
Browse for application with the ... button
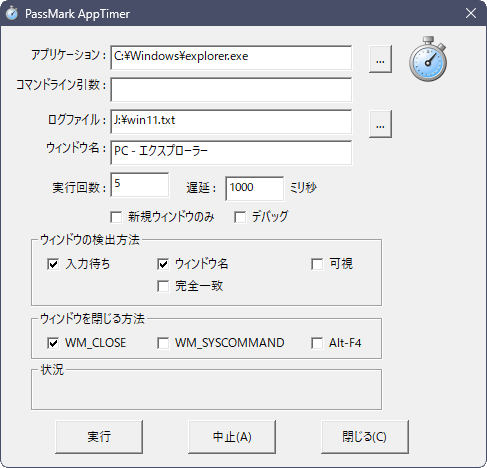(380, 59)
